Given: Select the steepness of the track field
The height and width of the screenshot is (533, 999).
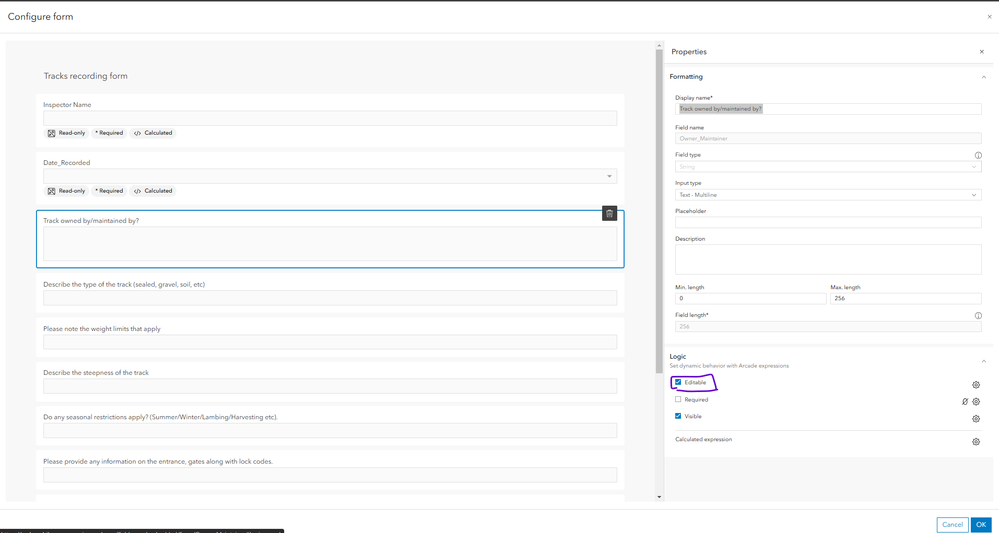Looking at the screenshot, I should click(x=330, y=386).
